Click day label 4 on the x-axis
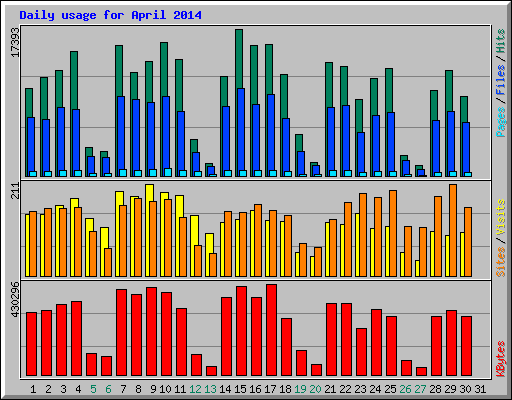This screenshot has height=400, width=512. tap(78, 389)
